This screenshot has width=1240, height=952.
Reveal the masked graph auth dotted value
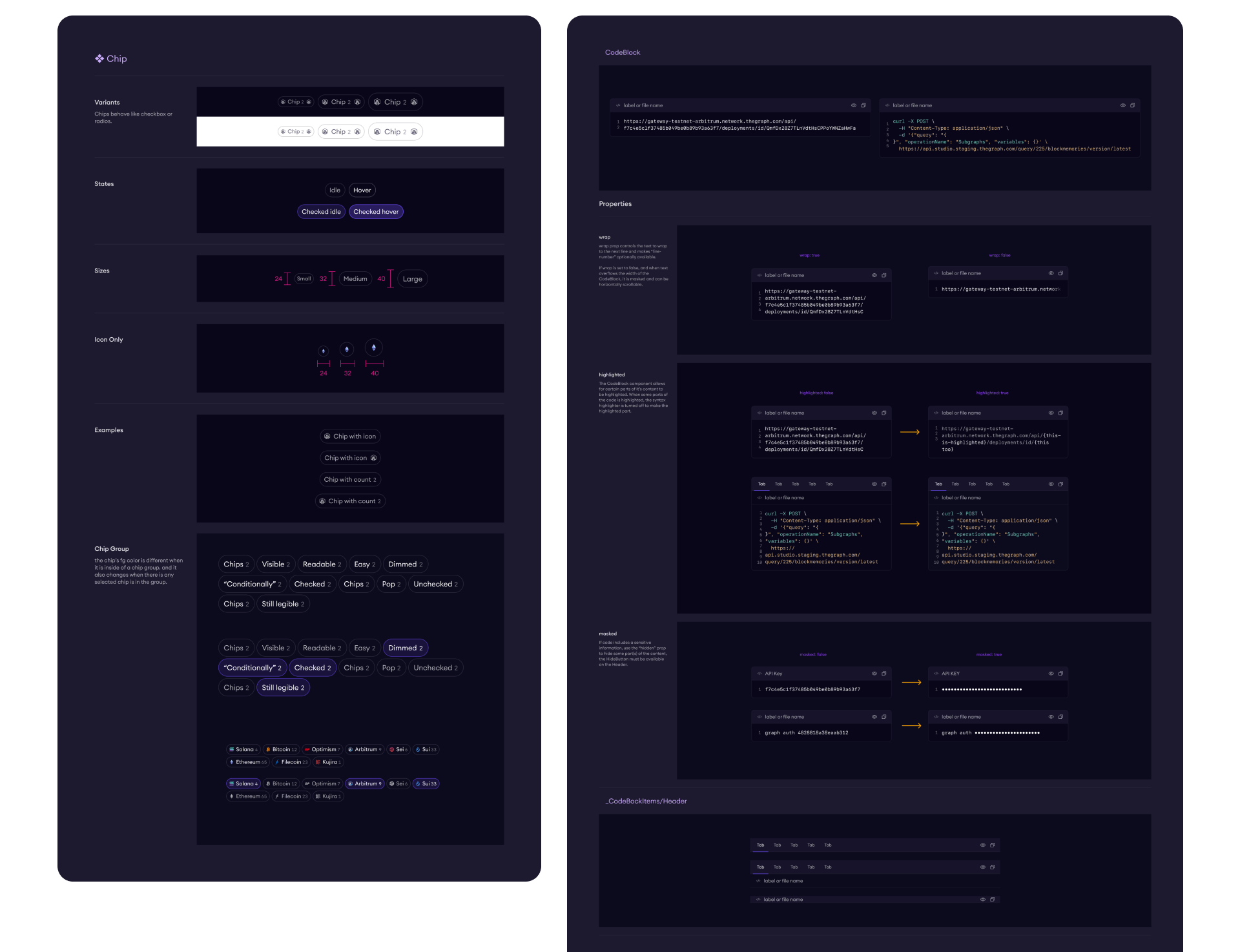pyautogui.click(x=1051, y=717)
